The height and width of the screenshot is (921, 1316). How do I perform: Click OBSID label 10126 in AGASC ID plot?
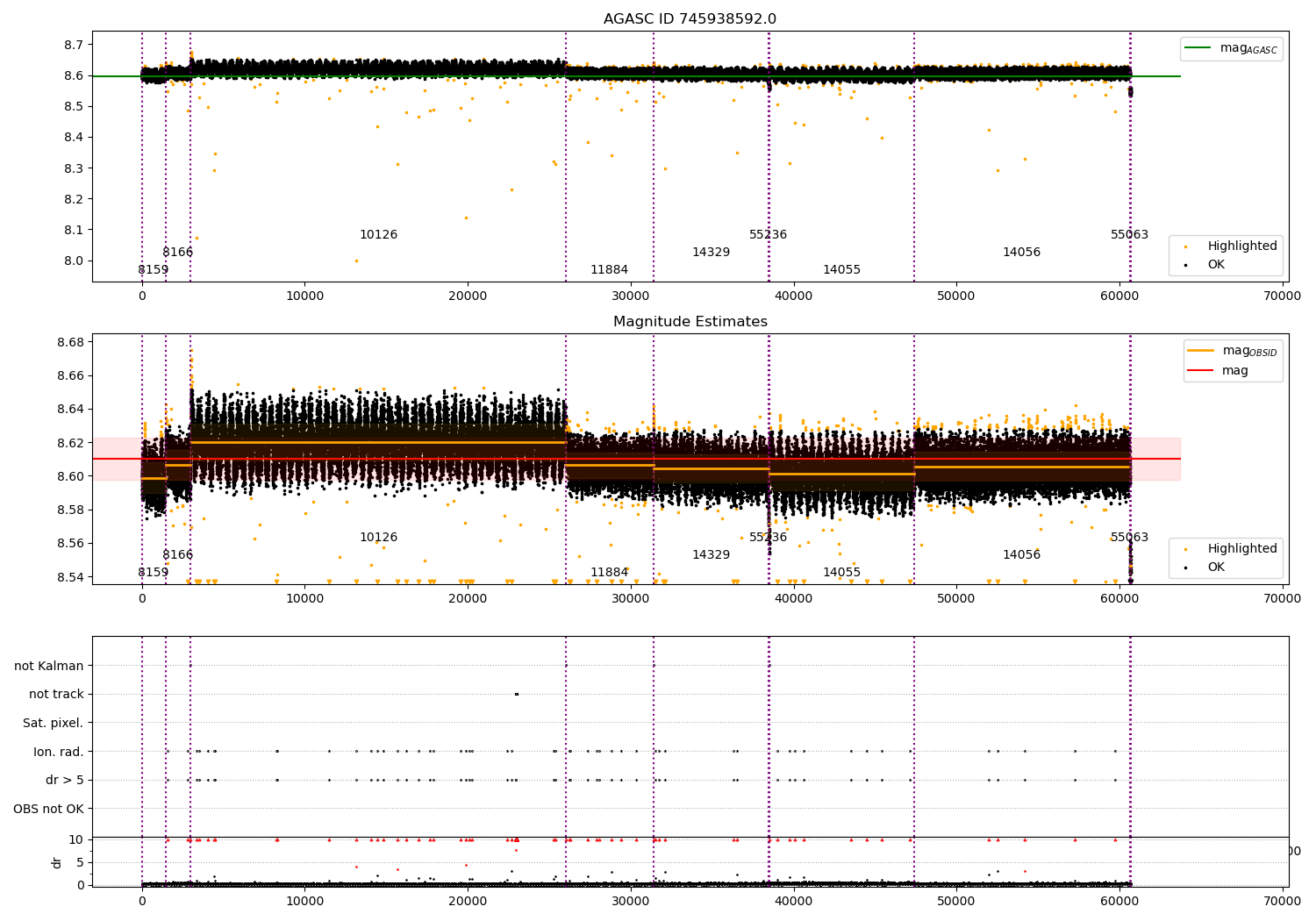[x=378, y=235]
